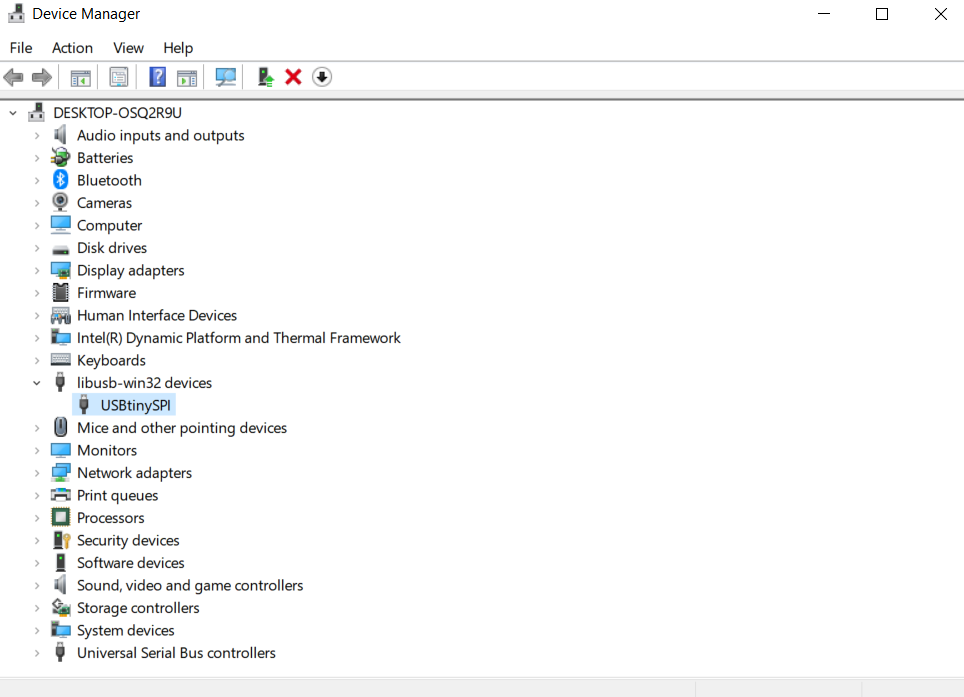This screenshot has height=697, width=964.
Task: Click the Print queues printer icon
Action: [x=60, y=495]
